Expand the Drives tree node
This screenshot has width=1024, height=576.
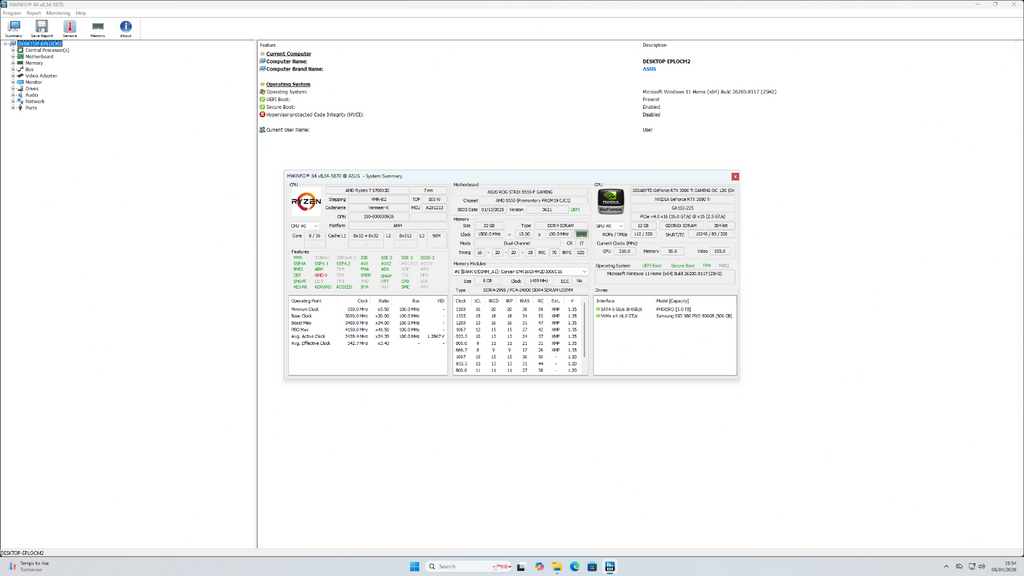pos(13,89)
